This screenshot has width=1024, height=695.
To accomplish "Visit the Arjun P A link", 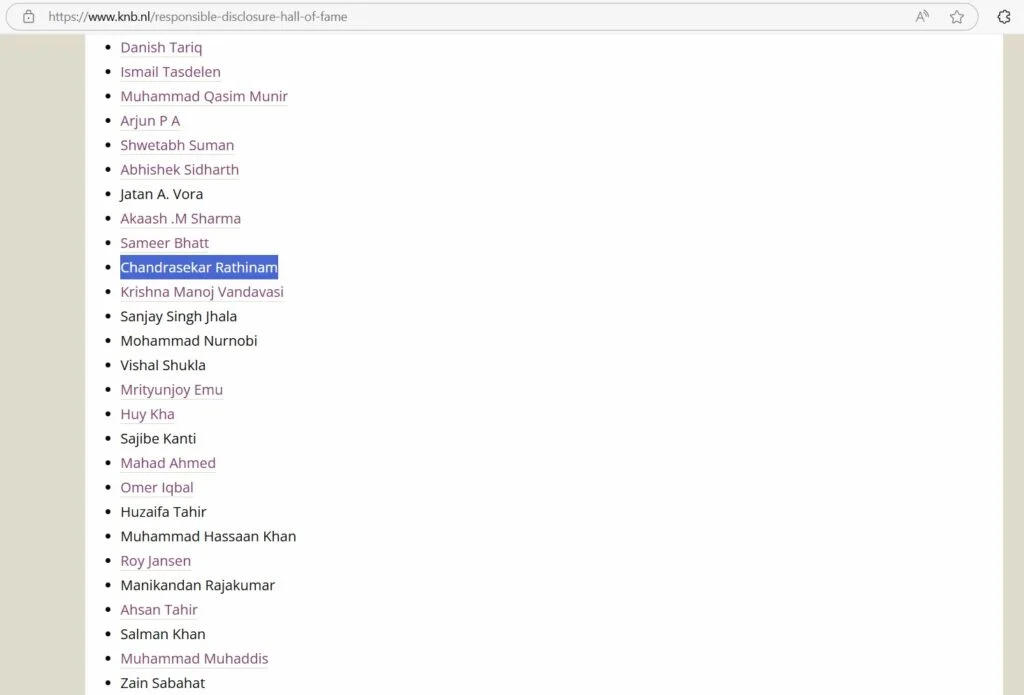I will pyautogui.click(x=150, y=121).
